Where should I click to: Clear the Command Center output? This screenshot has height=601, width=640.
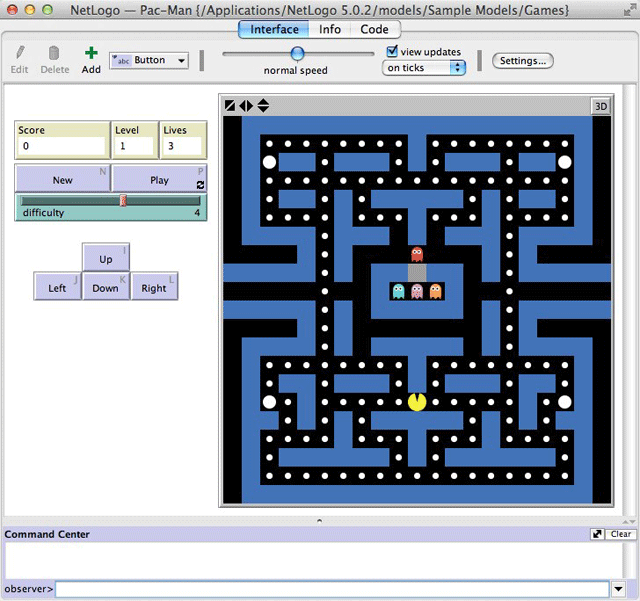pyautogui.click(x=620, y=534)
